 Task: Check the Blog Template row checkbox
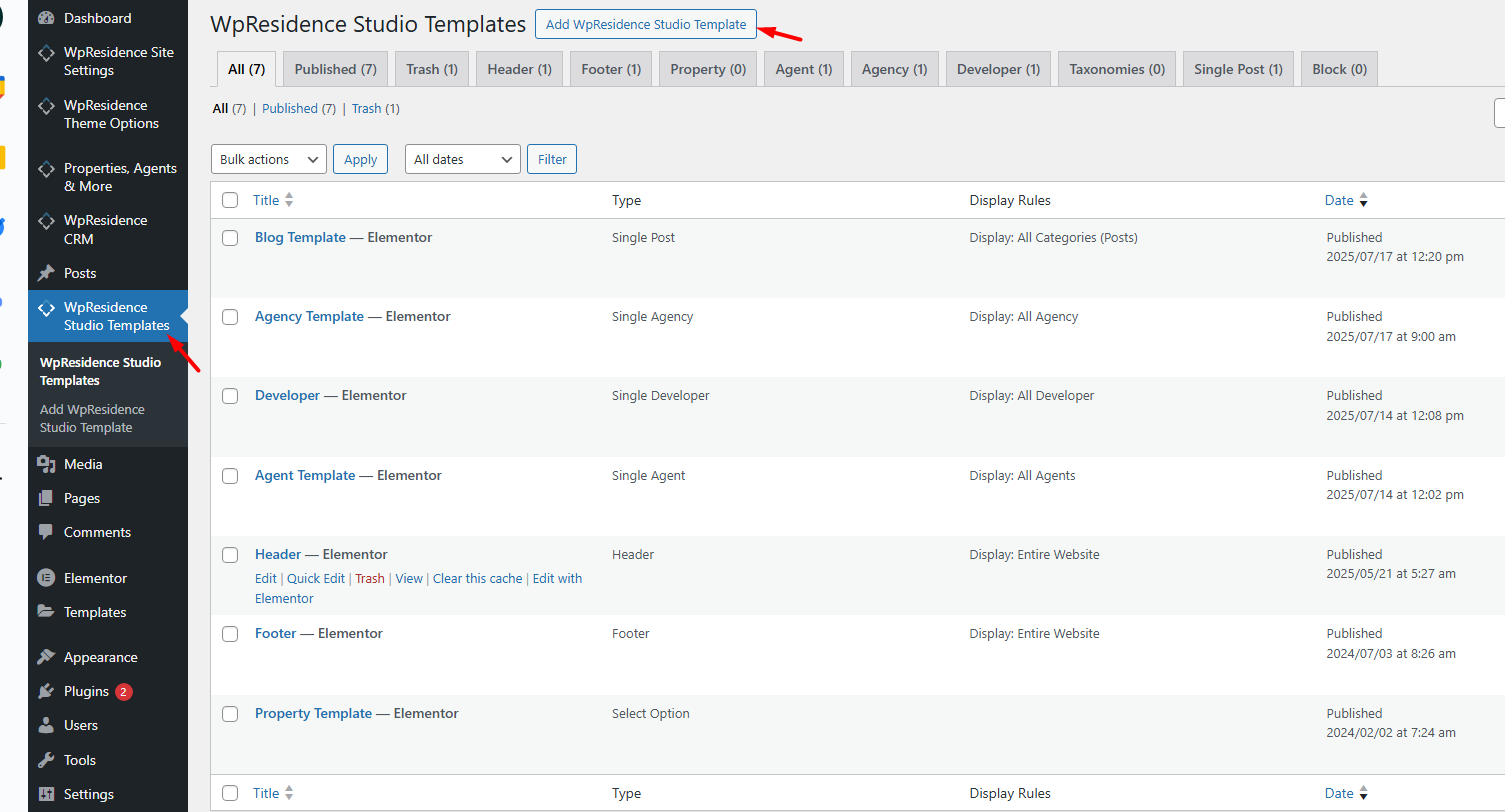pos(230,238)
